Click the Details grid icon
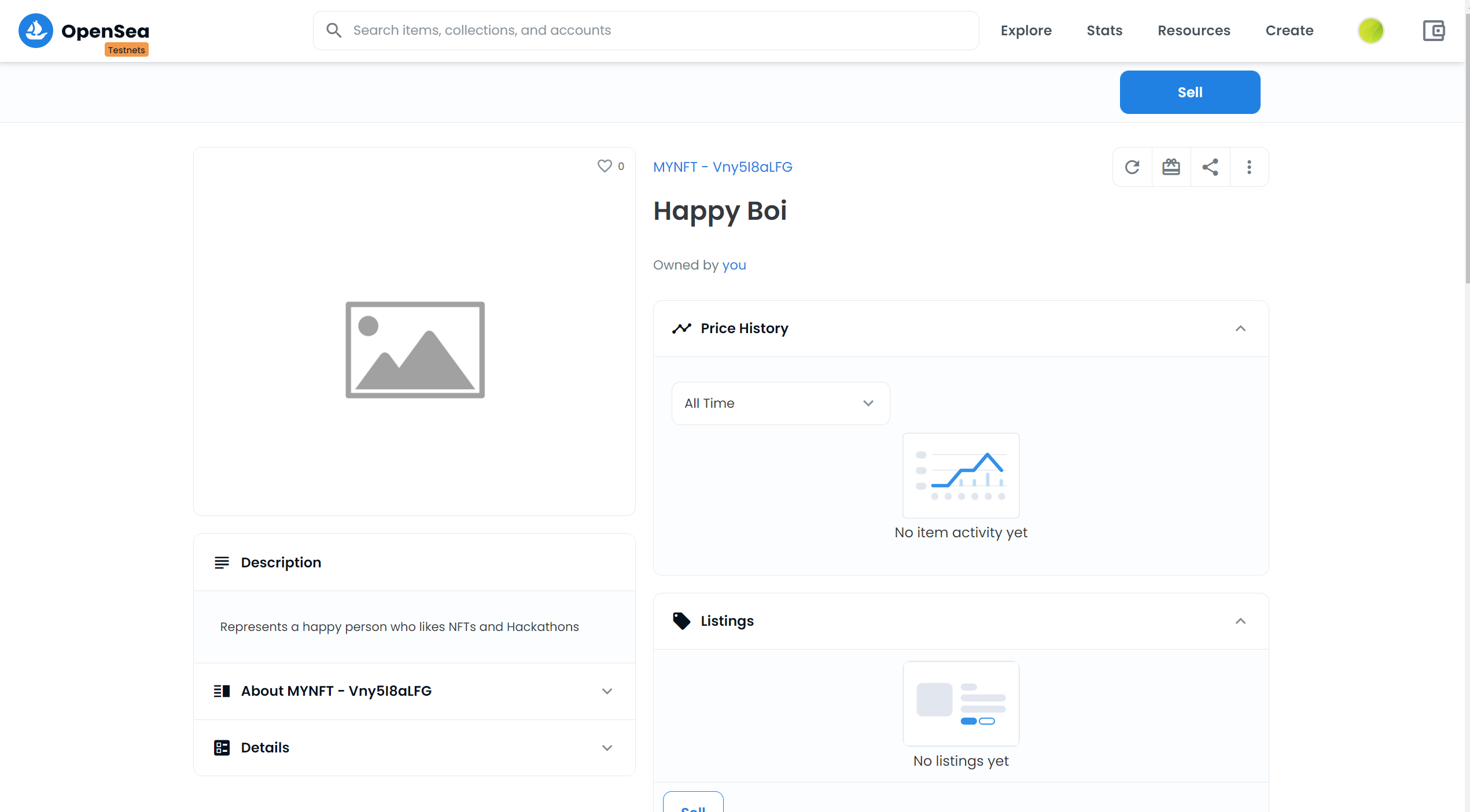 222,748
